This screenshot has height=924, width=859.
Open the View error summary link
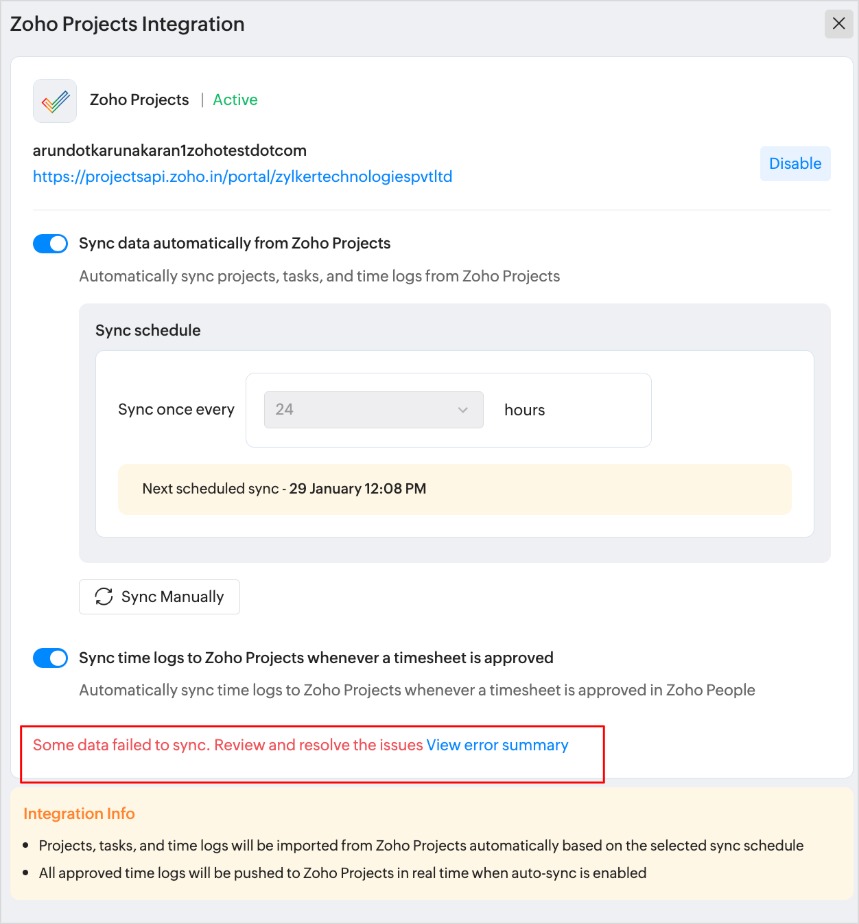click(x=497, y=745)
